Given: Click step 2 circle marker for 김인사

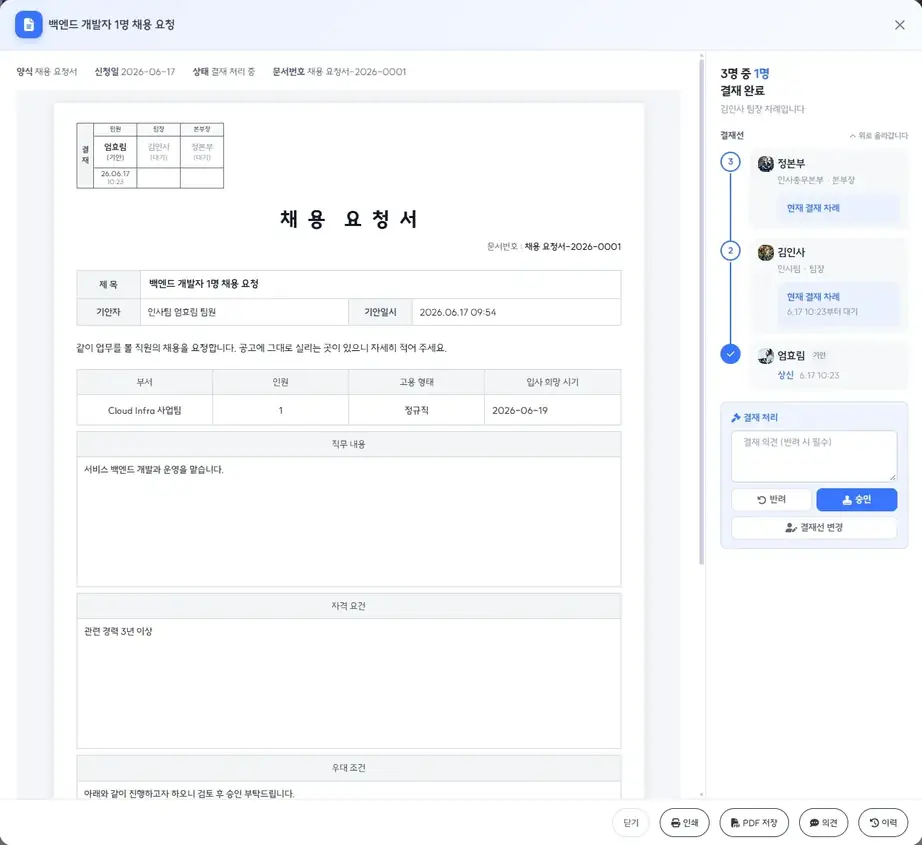Looking at the screenshot, I should coord(730,251).
